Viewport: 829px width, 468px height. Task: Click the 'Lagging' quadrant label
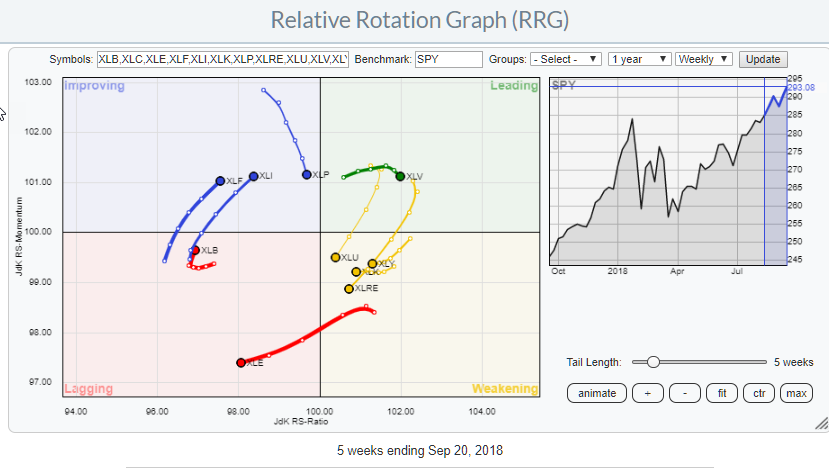[88, 389]
